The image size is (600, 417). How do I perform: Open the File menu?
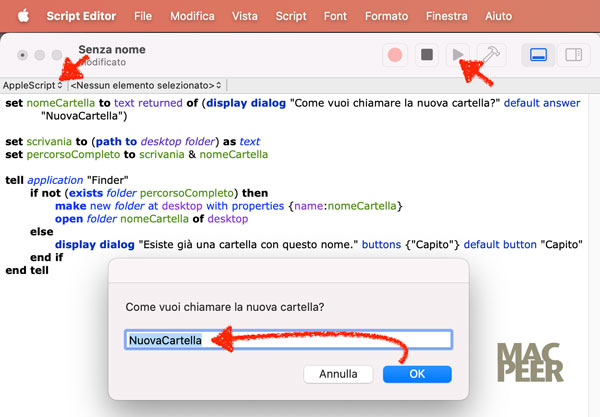click(143, 16)
